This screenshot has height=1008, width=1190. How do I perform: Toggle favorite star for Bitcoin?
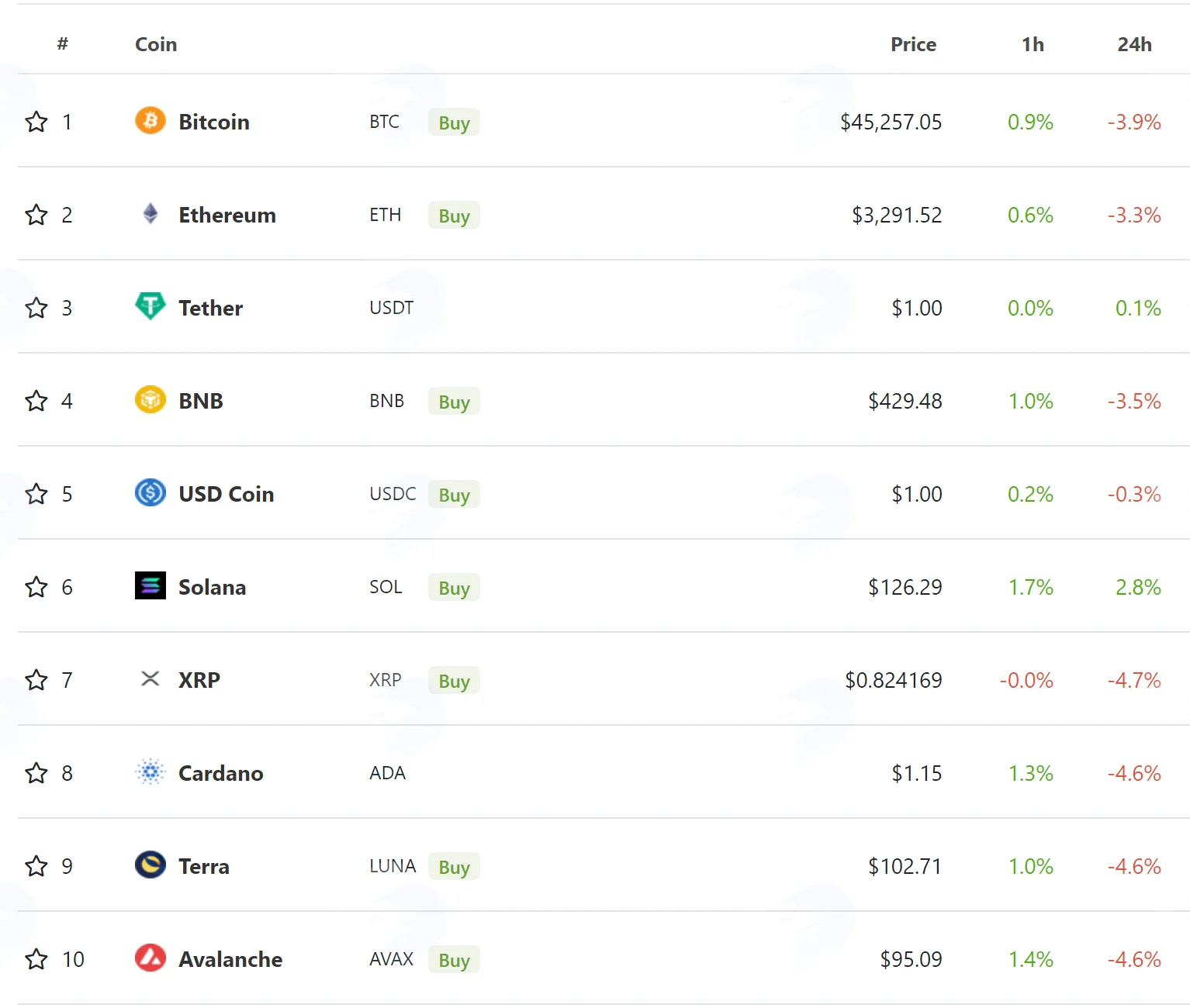click(36, 122)
